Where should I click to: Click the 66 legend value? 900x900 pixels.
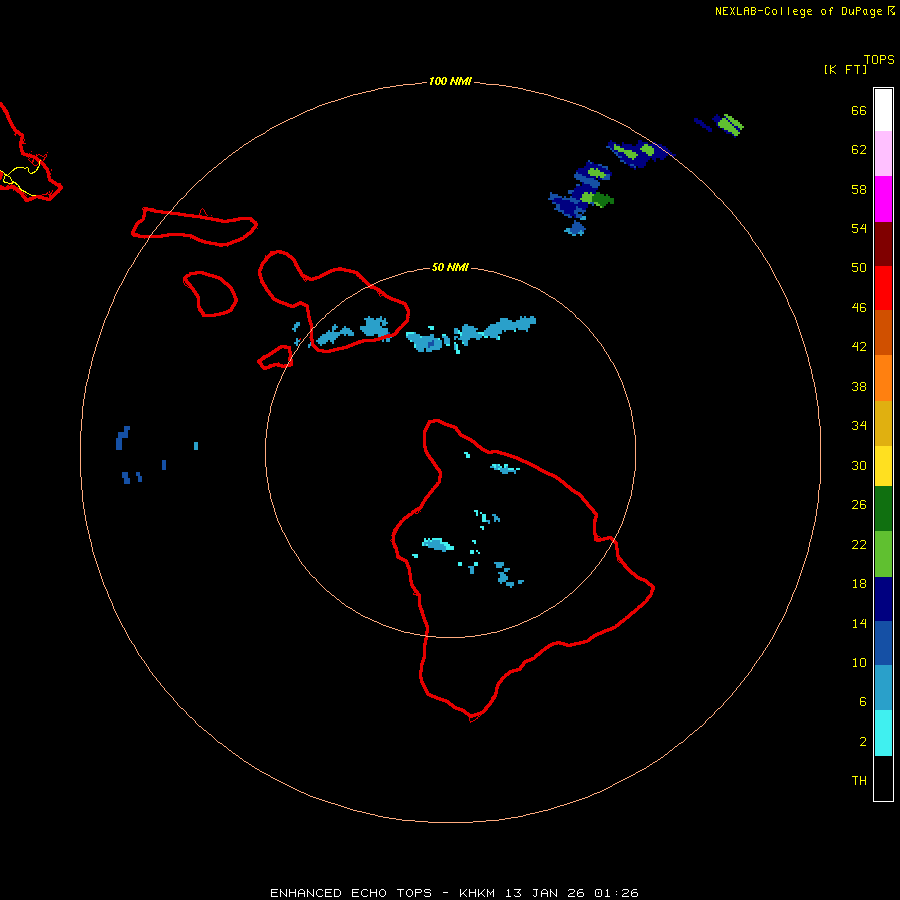(859, 110)
